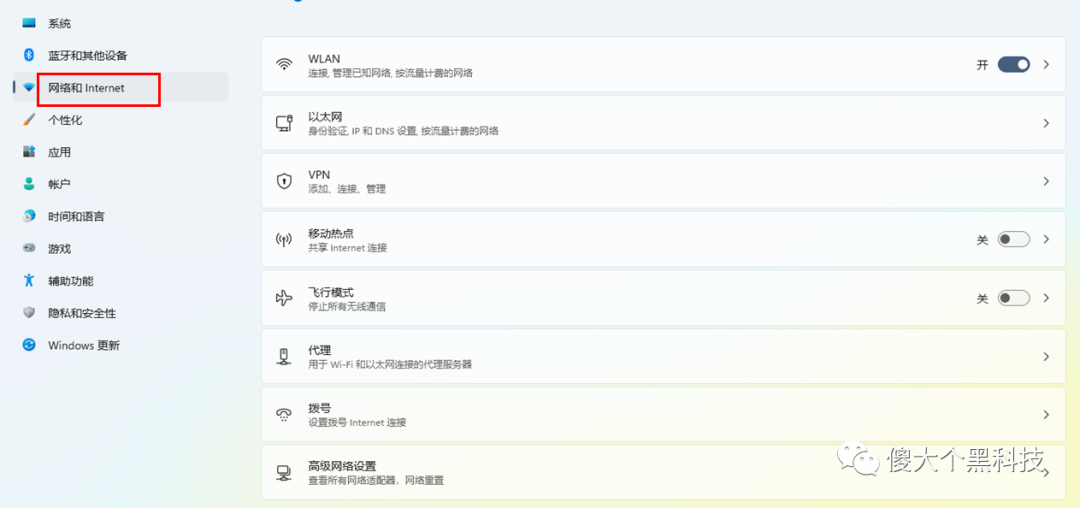Click the 辅助功能 accessibility figure icon
Viewport: 1080px width, 508px height.
(28, 280)
